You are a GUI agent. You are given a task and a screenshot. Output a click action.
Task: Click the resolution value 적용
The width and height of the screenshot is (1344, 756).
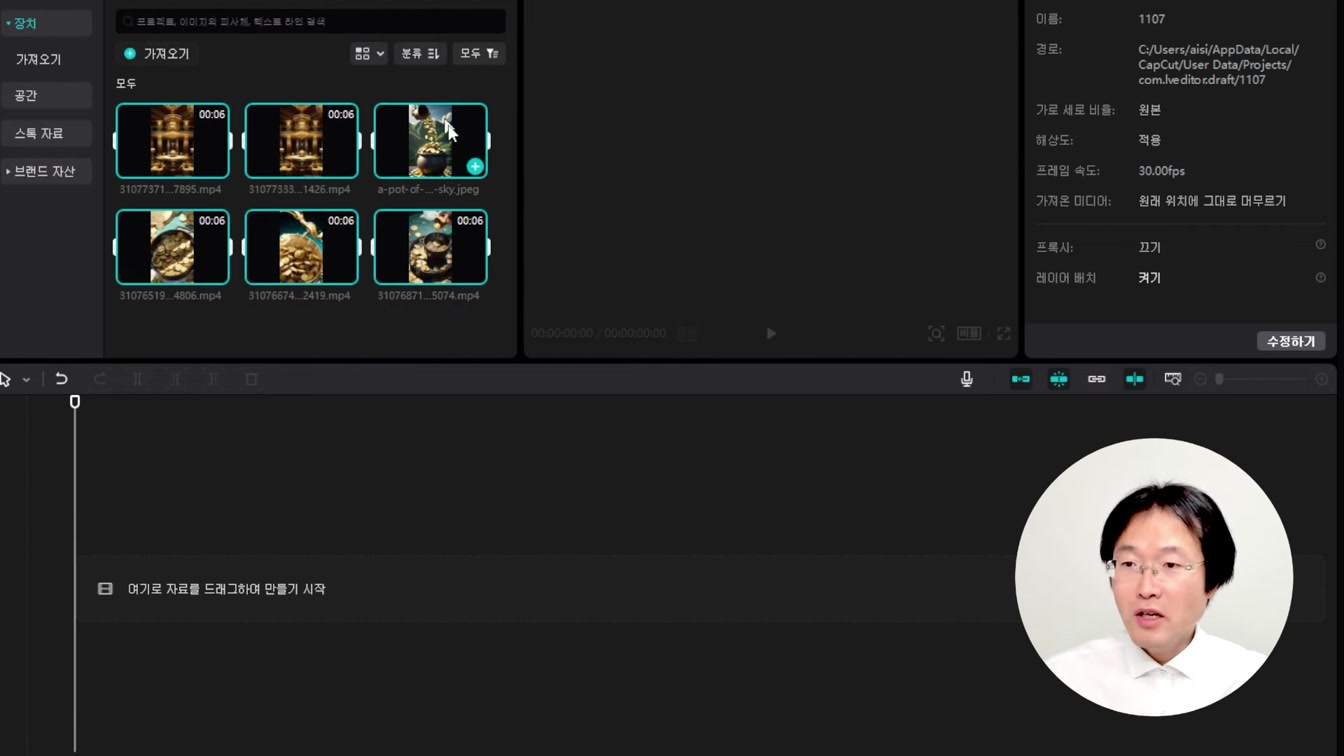tap(1149, 141)
